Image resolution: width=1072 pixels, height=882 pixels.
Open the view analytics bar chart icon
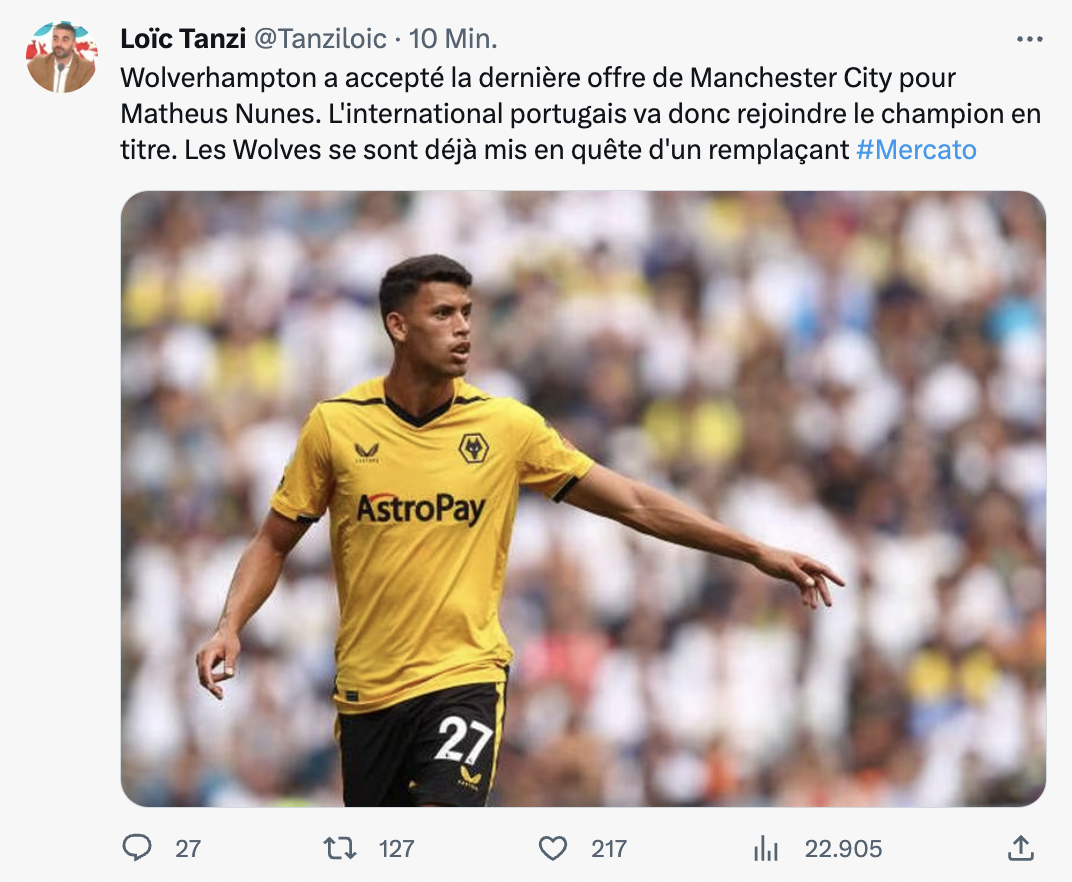(x=766, y=849)
